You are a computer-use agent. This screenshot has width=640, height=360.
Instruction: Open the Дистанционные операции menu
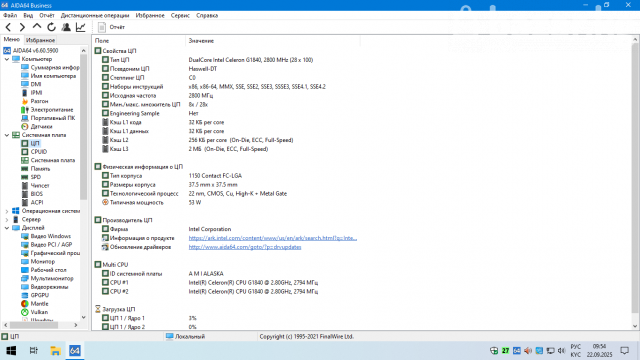point(95,16)
